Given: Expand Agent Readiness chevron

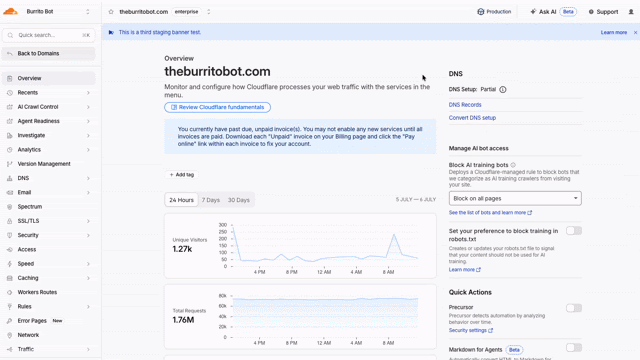Looking at the screenshot, I should coord(88,121).
